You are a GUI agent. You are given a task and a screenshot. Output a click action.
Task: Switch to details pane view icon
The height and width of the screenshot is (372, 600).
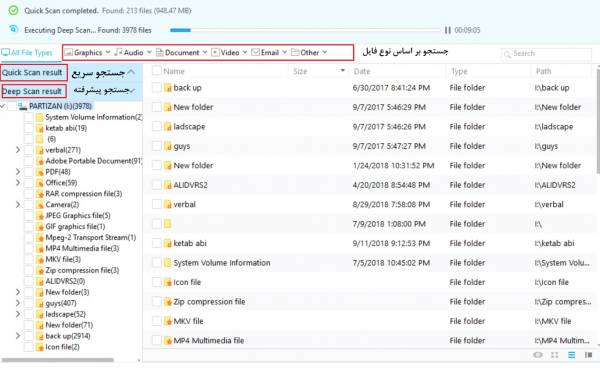click(x=588, y=355)
